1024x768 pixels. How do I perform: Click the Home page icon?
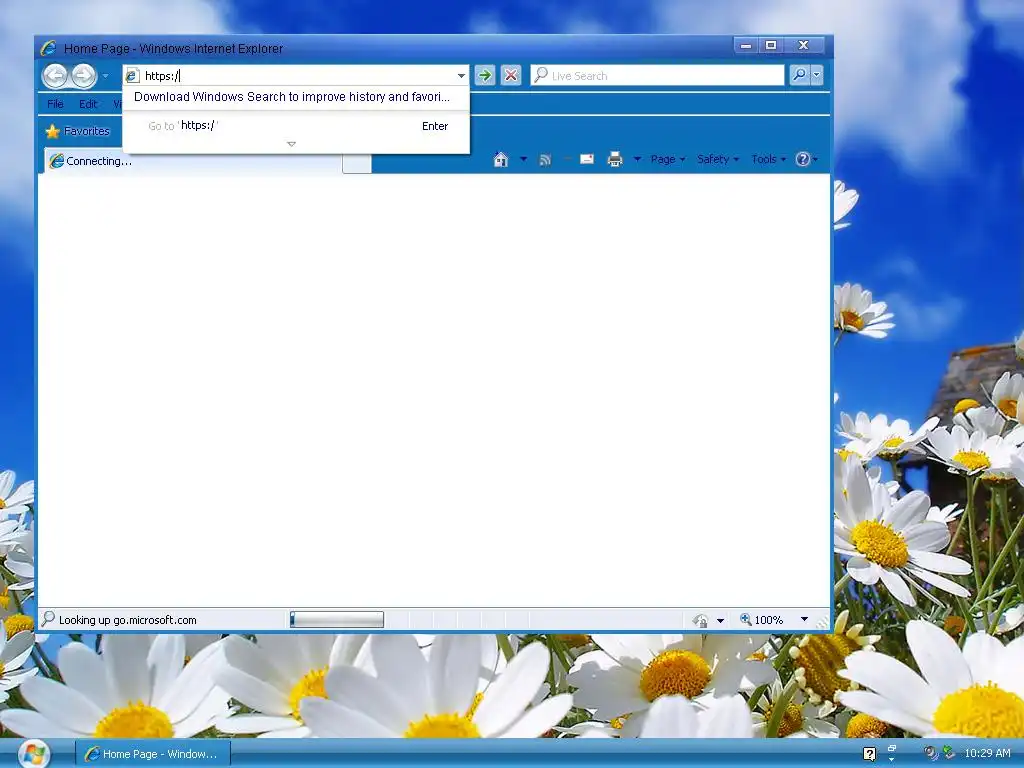tap(501, 159)
